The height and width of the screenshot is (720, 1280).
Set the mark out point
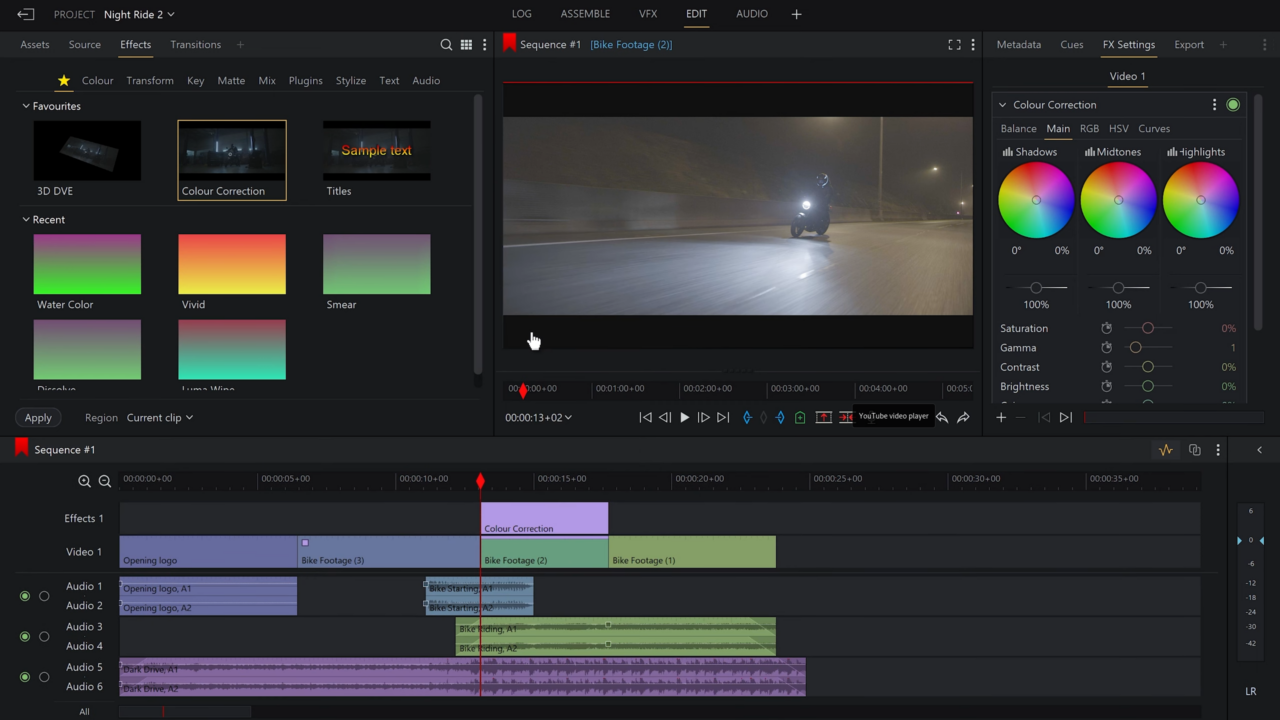(x=780, y=418)
